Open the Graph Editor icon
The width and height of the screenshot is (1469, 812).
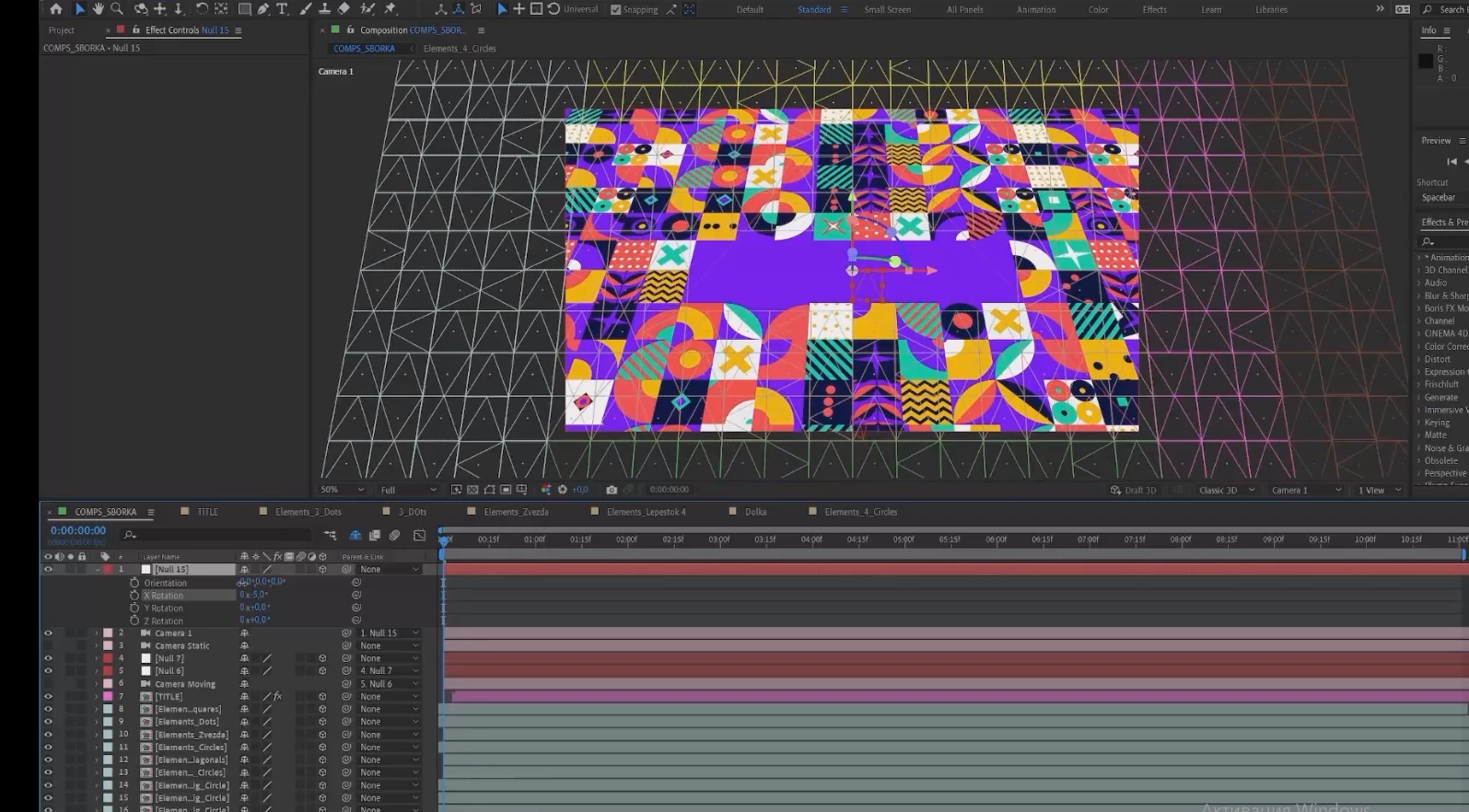[420, 535]
